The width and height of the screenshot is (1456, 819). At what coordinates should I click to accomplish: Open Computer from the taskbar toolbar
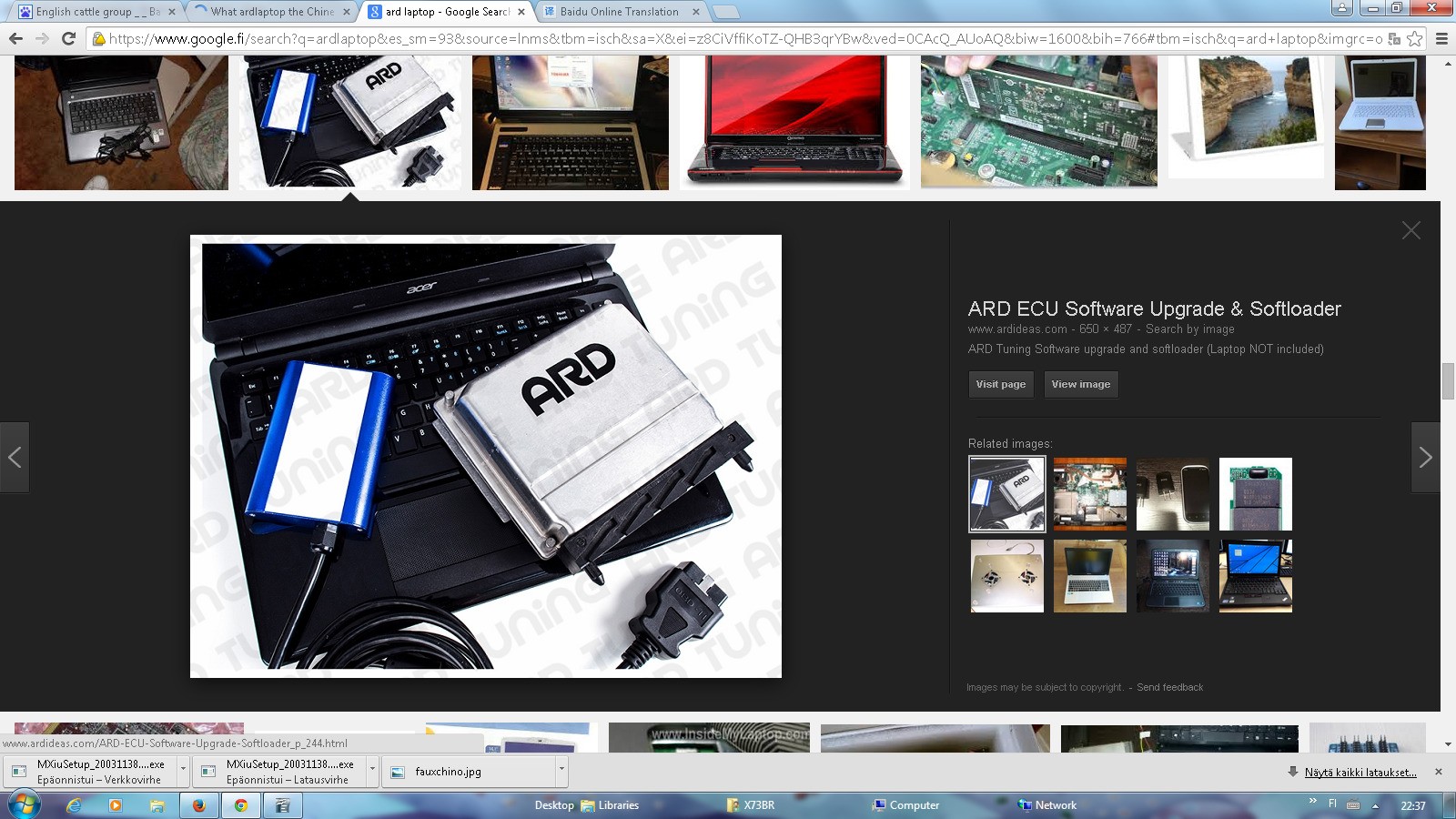coord(905,805)
